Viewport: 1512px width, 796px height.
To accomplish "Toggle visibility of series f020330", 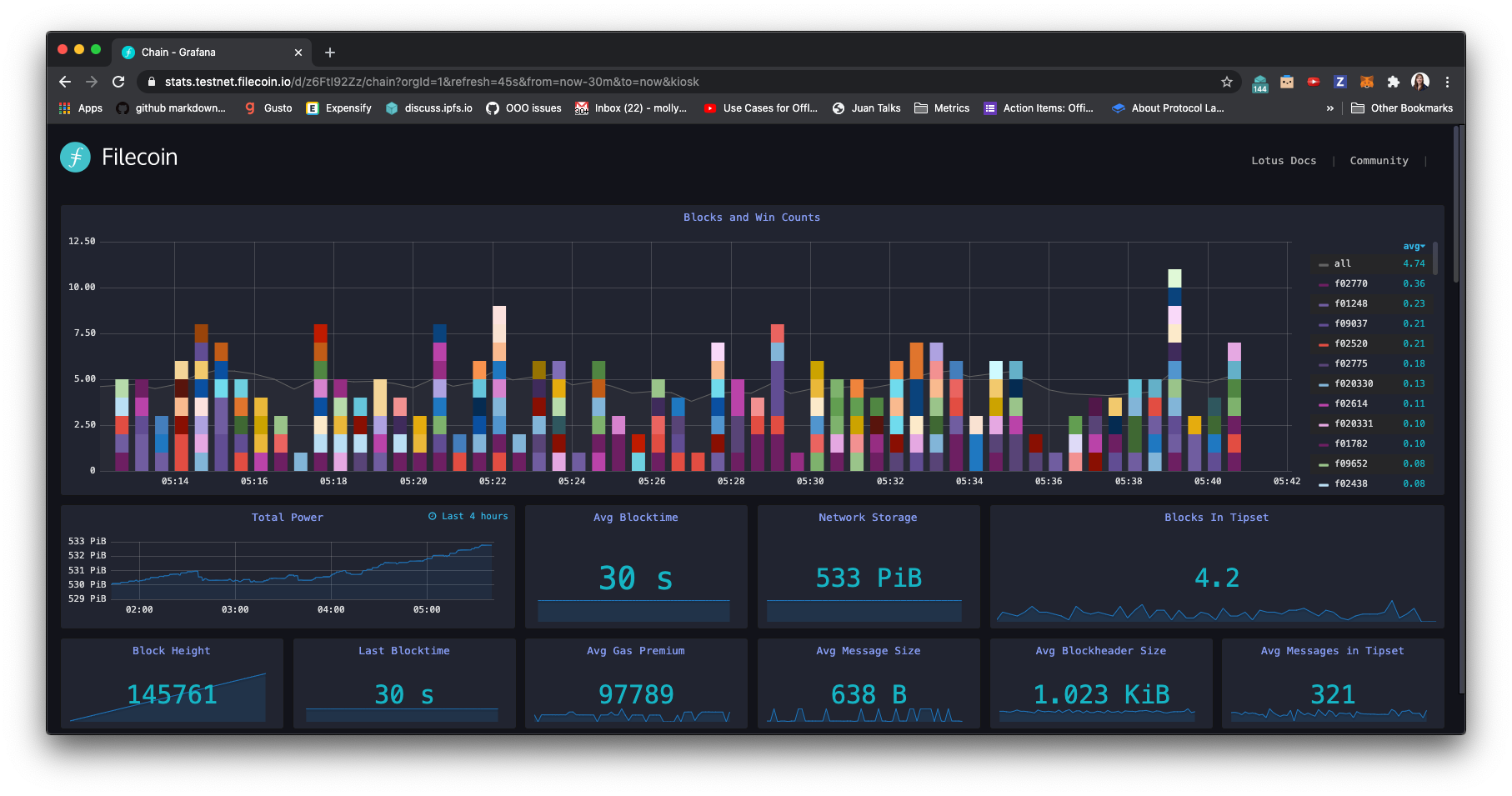I will click(x=1352, y=383).
